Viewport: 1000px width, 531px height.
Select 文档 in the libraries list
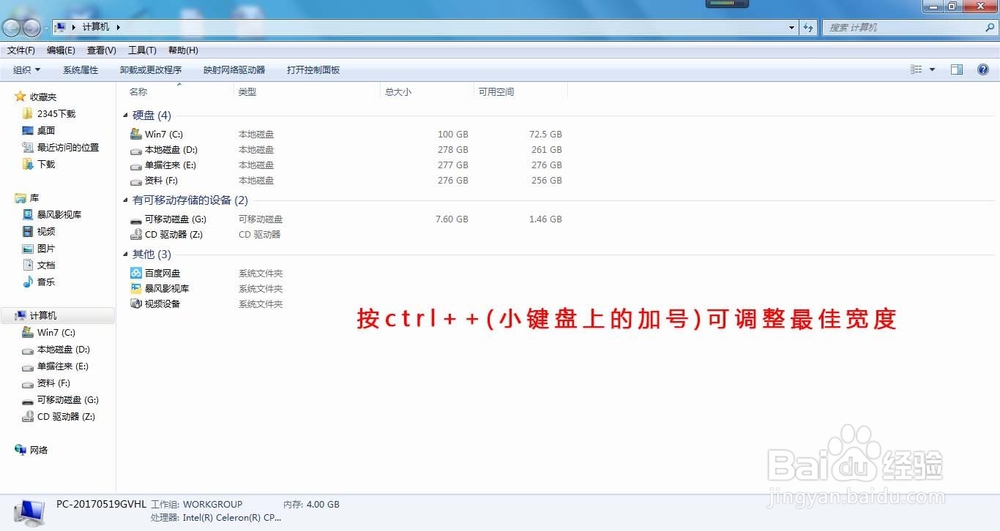46,265
